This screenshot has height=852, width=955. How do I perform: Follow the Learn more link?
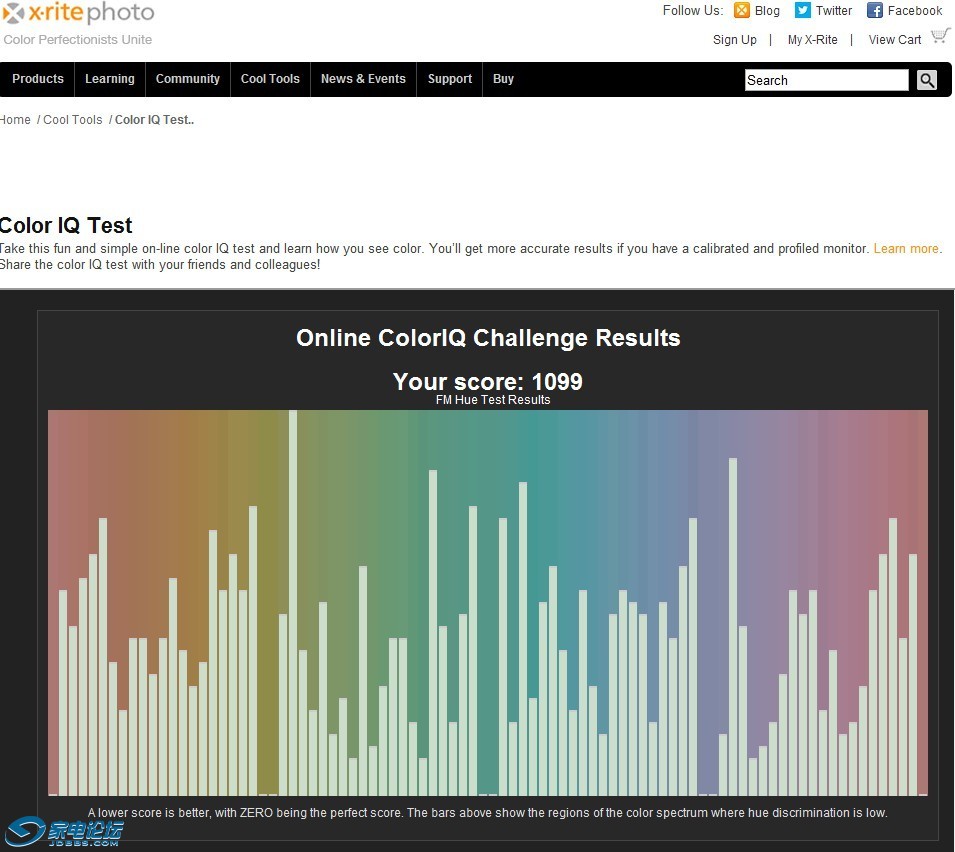(906, 249)
